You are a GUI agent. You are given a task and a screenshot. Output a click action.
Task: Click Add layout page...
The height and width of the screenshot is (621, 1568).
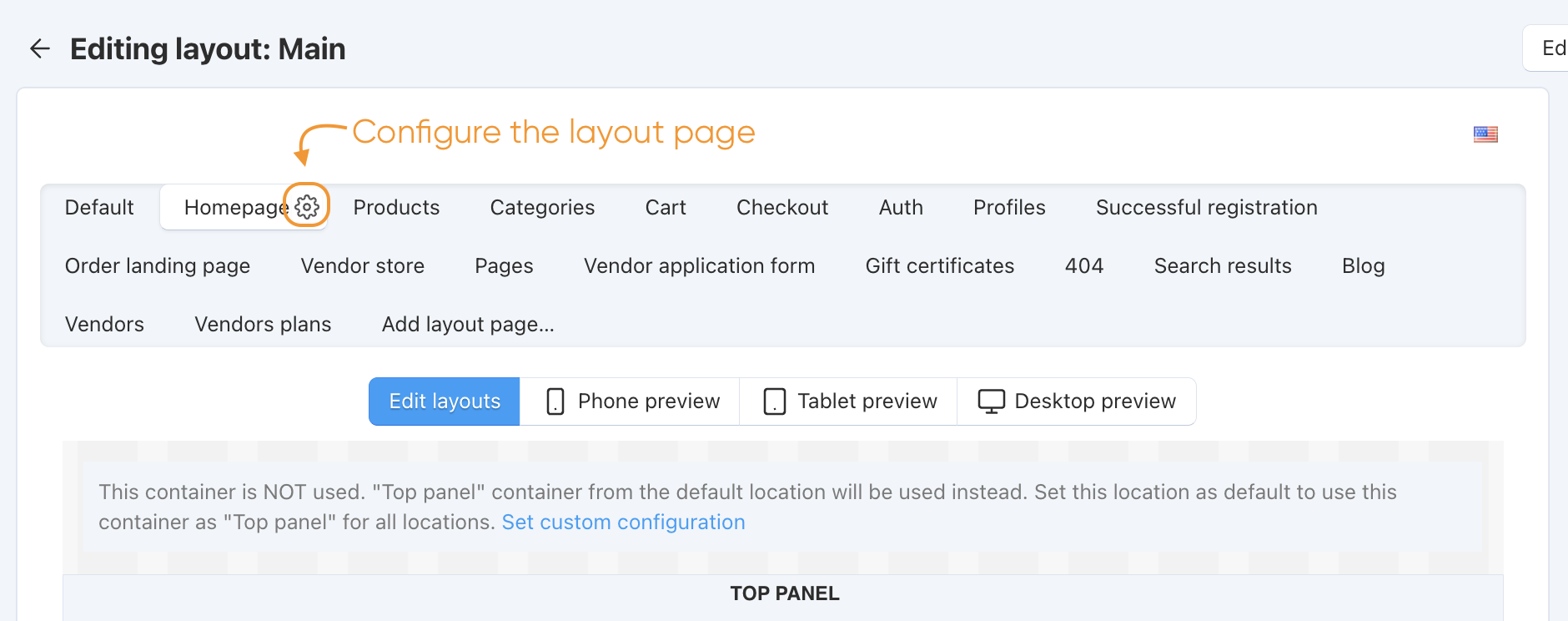click(x=468, y=324)
